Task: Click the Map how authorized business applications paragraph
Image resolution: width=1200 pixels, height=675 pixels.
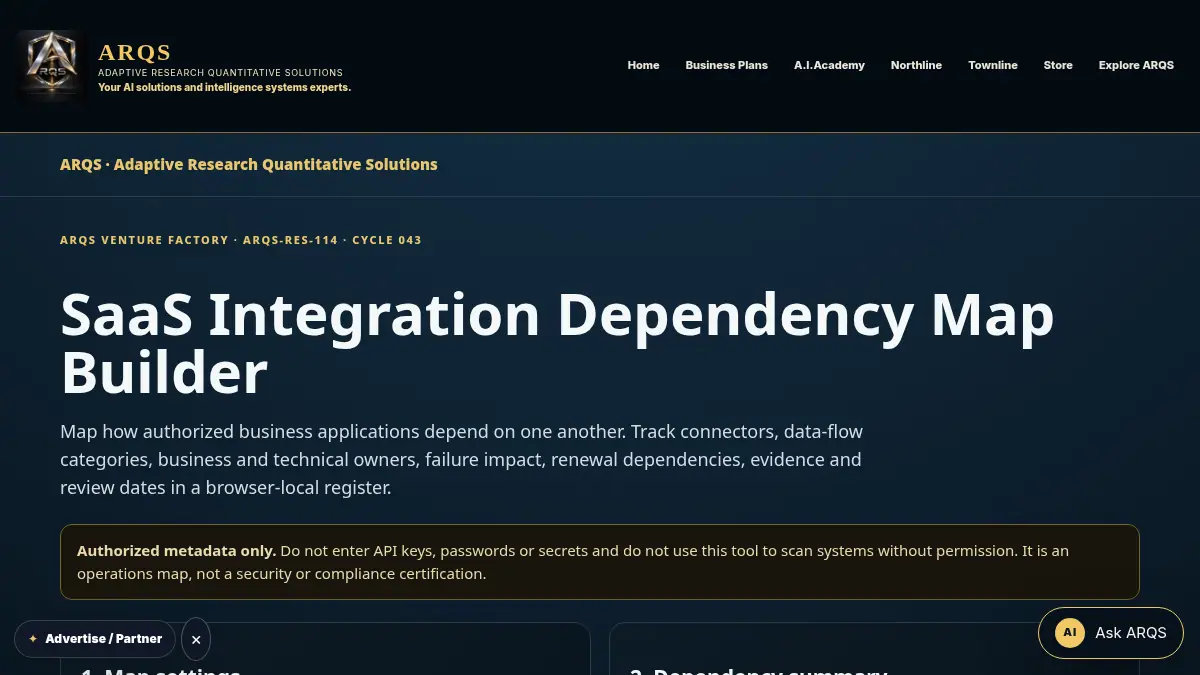Action: [461, 460]
